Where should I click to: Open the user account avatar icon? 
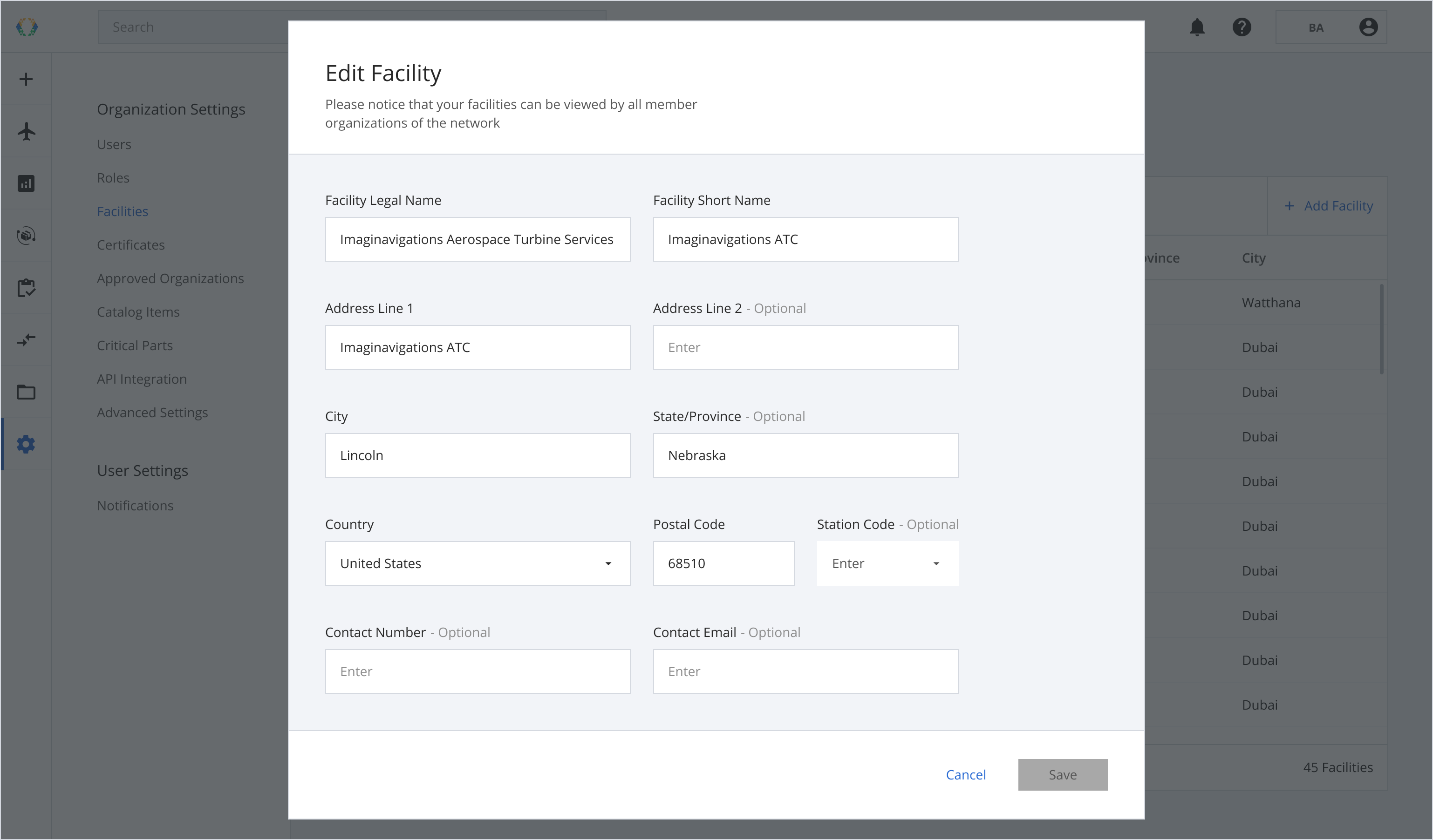tap(1368, 27)
